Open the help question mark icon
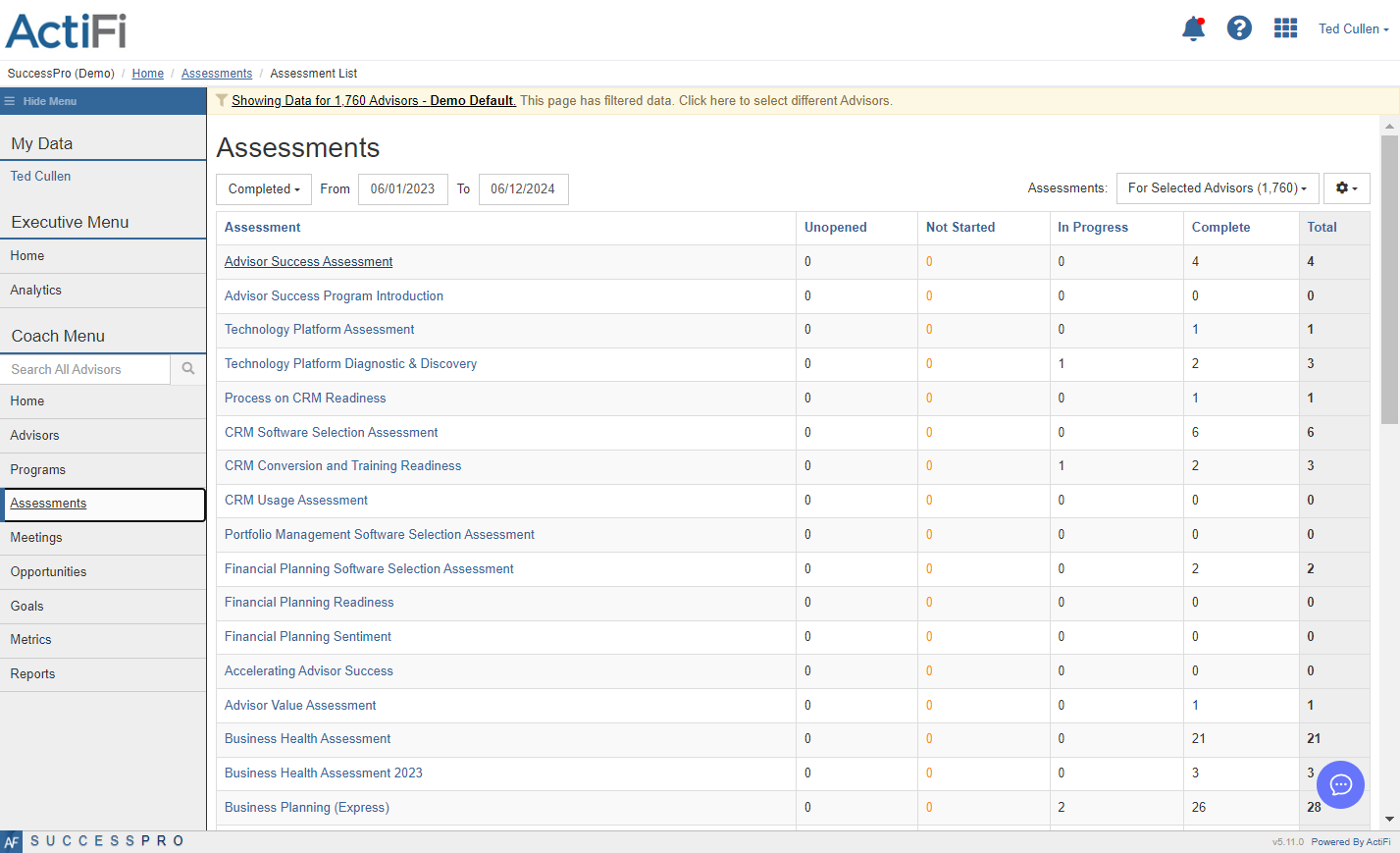1400x853 pixels. 1239,28
